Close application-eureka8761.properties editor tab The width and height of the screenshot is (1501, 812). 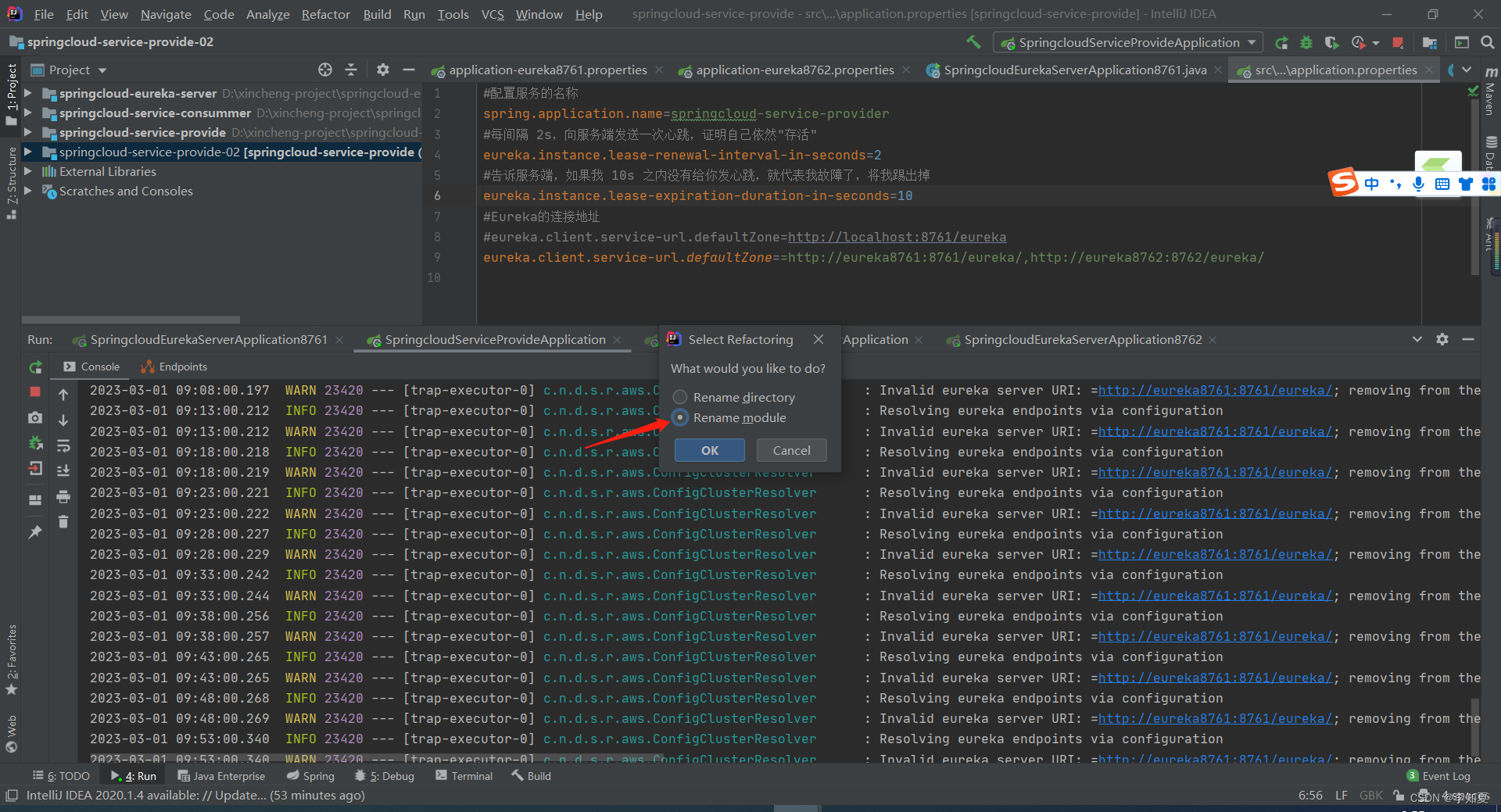pyautogui.click(x=659, y=70)
